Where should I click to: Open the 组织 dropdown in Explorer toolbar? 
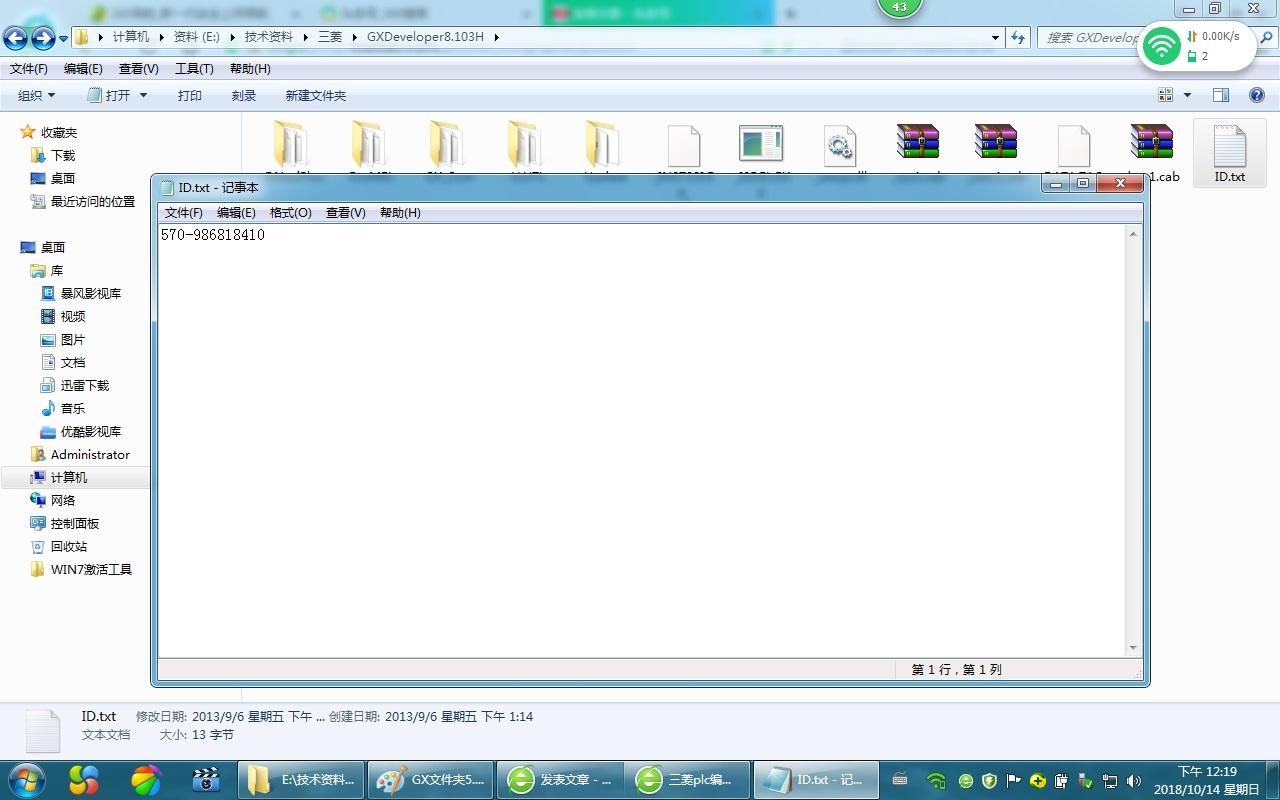pos(37,95)
